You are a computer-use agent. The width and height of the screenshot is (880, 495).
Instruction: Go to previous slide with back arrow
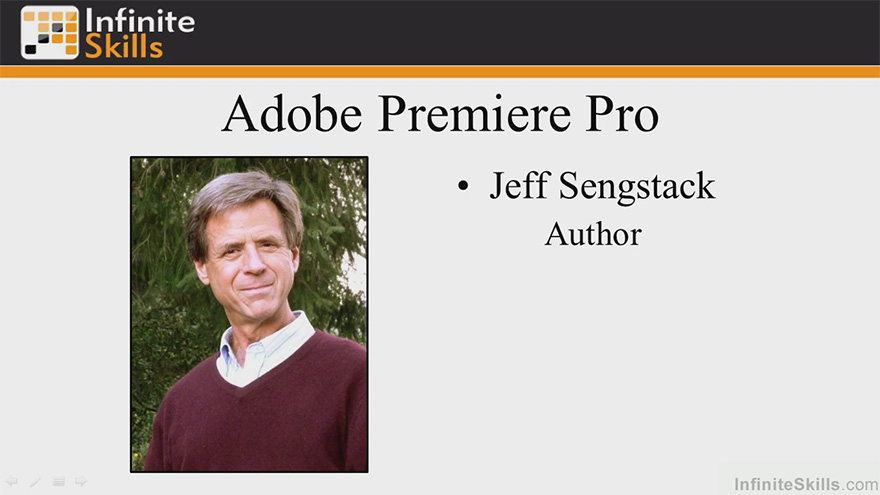click(12, 481)
